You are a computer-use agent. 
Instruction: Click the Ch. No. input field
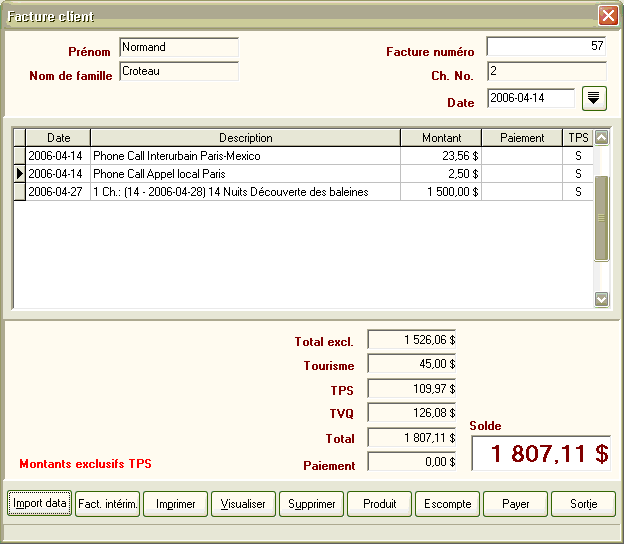(546, 72)
